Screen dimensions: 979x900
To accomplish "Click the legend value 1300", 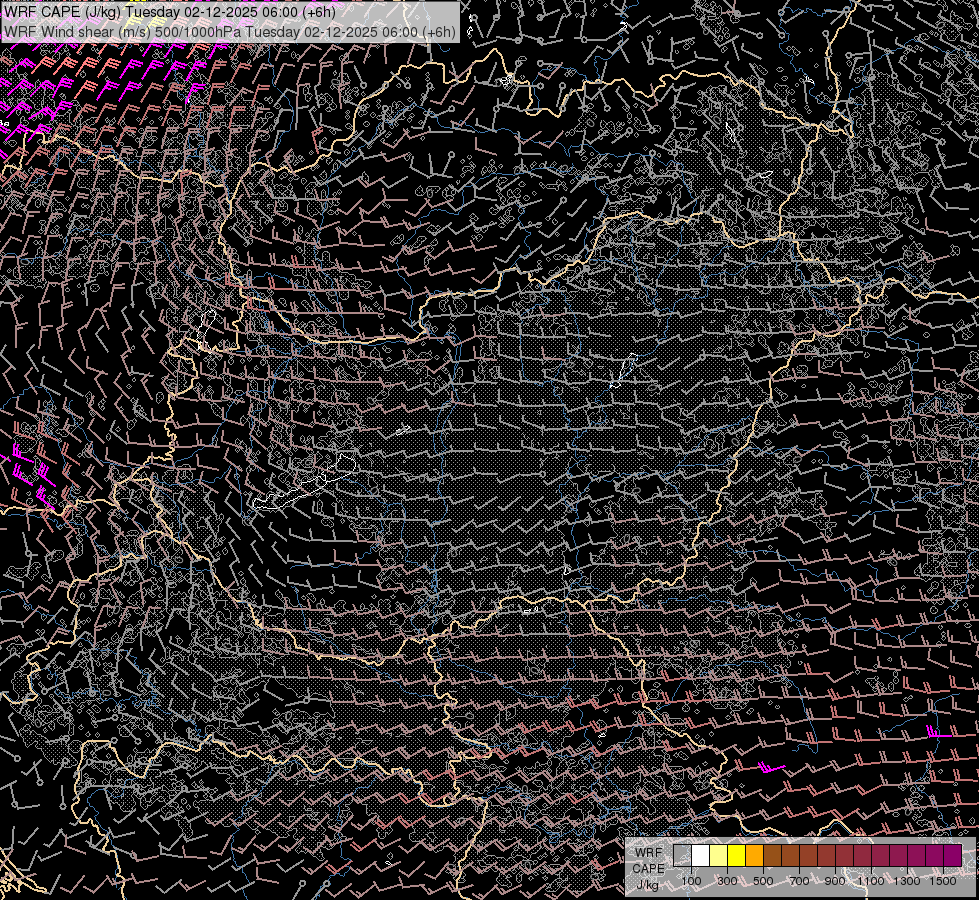I will 907,881.
